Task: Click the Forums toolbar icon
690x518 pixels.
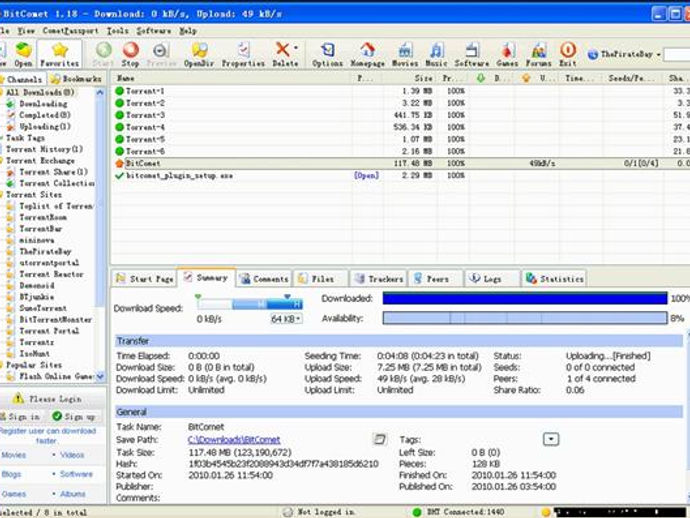Action: 539,55
